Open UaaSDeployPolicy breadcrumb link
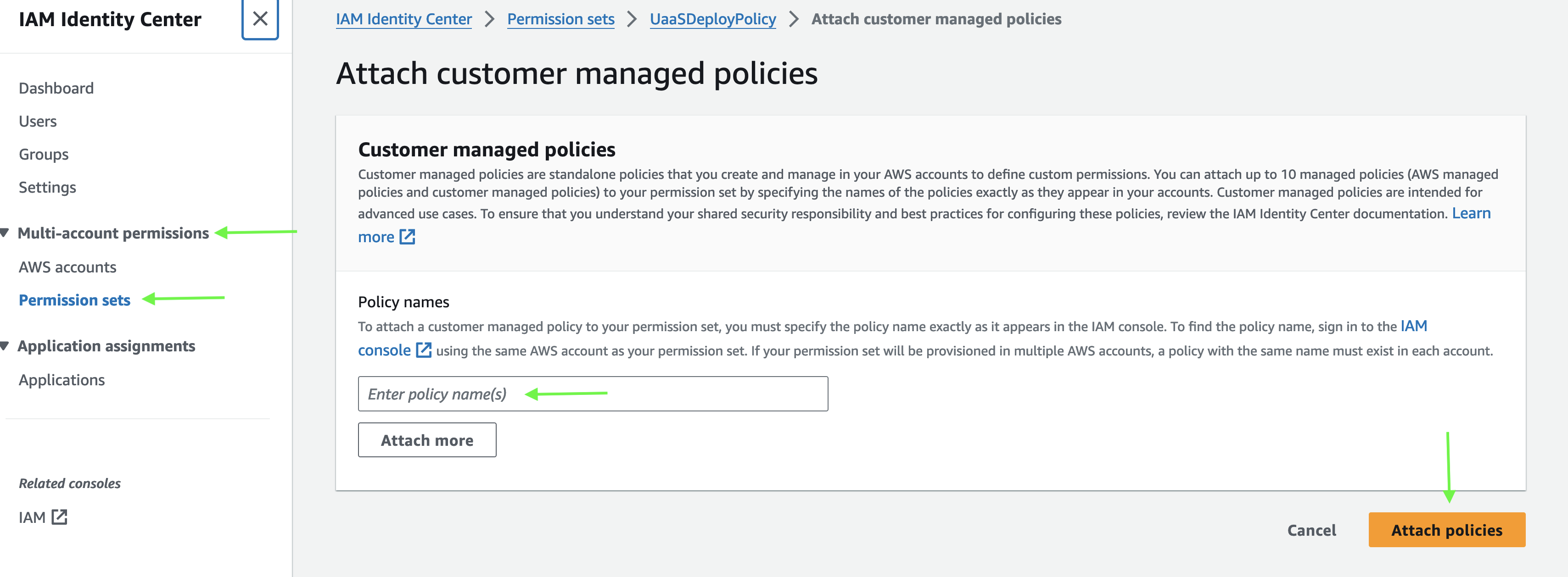The height and width of the screenshot is (577, 1568). click(713, 19)
